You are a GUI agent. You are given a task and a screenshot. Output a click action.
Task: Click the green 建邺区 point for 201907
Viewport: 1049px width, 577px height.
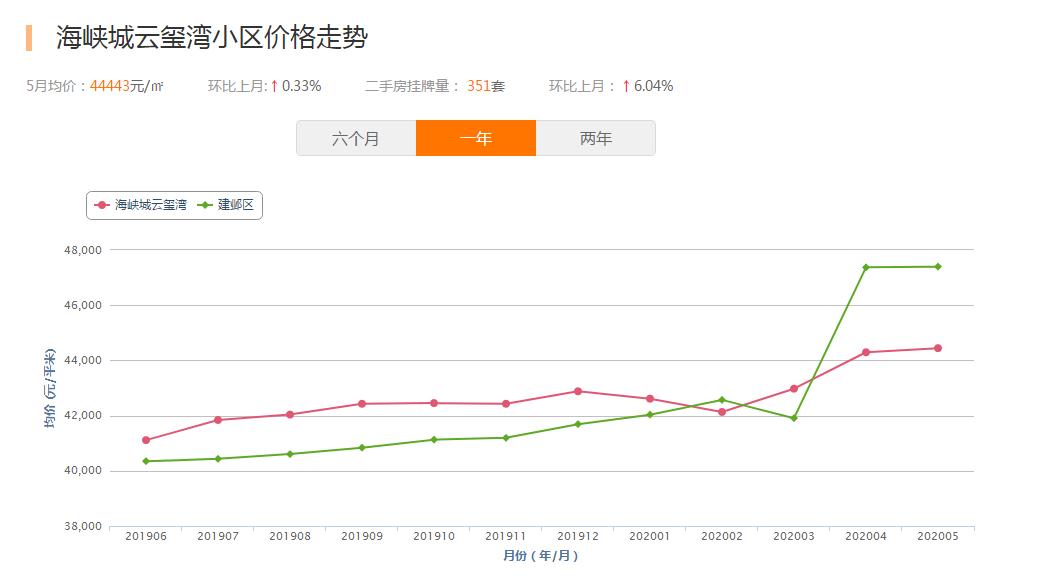(x=218, y=459)
